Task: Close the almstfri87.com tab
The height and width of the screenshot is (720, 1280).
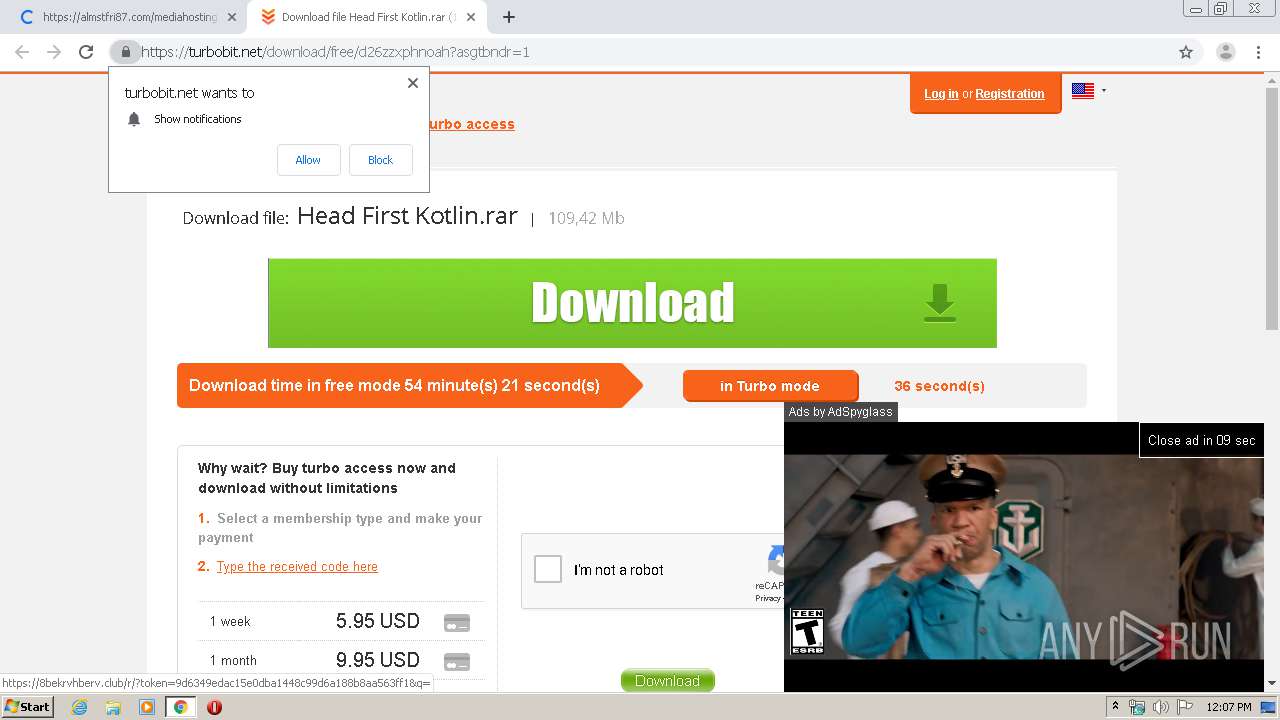Action: click(233, 17)
